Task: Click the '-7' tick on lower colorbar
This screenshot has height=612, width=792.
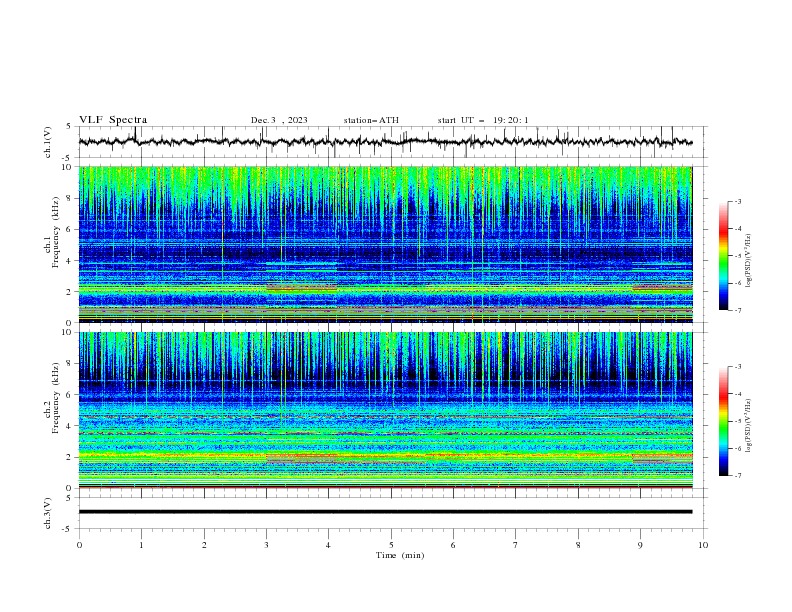Action: pyautogui.click(x=737, y=476)
